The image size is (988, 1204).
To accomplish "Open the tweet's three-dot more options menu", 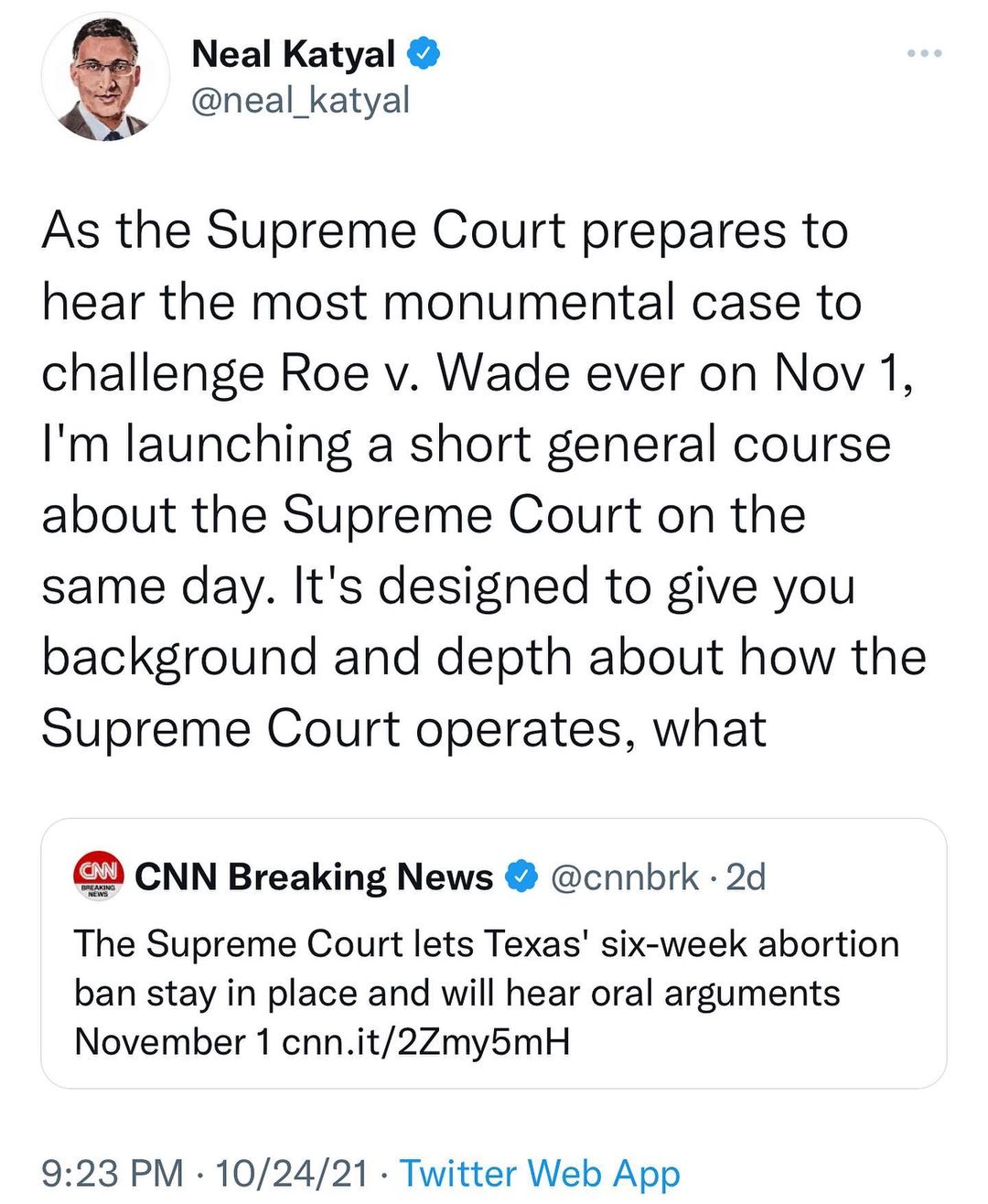I will tap(924, 54).
